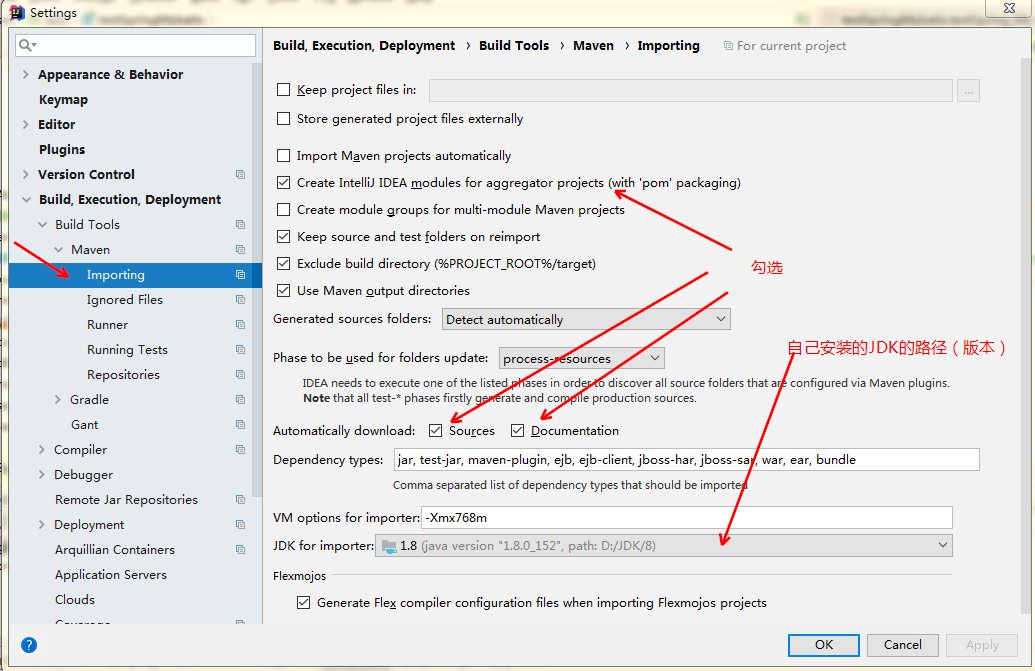The image size is (1035, 671).
Task: Click the Dependency types text field
Action: click(x=686, y=460)
